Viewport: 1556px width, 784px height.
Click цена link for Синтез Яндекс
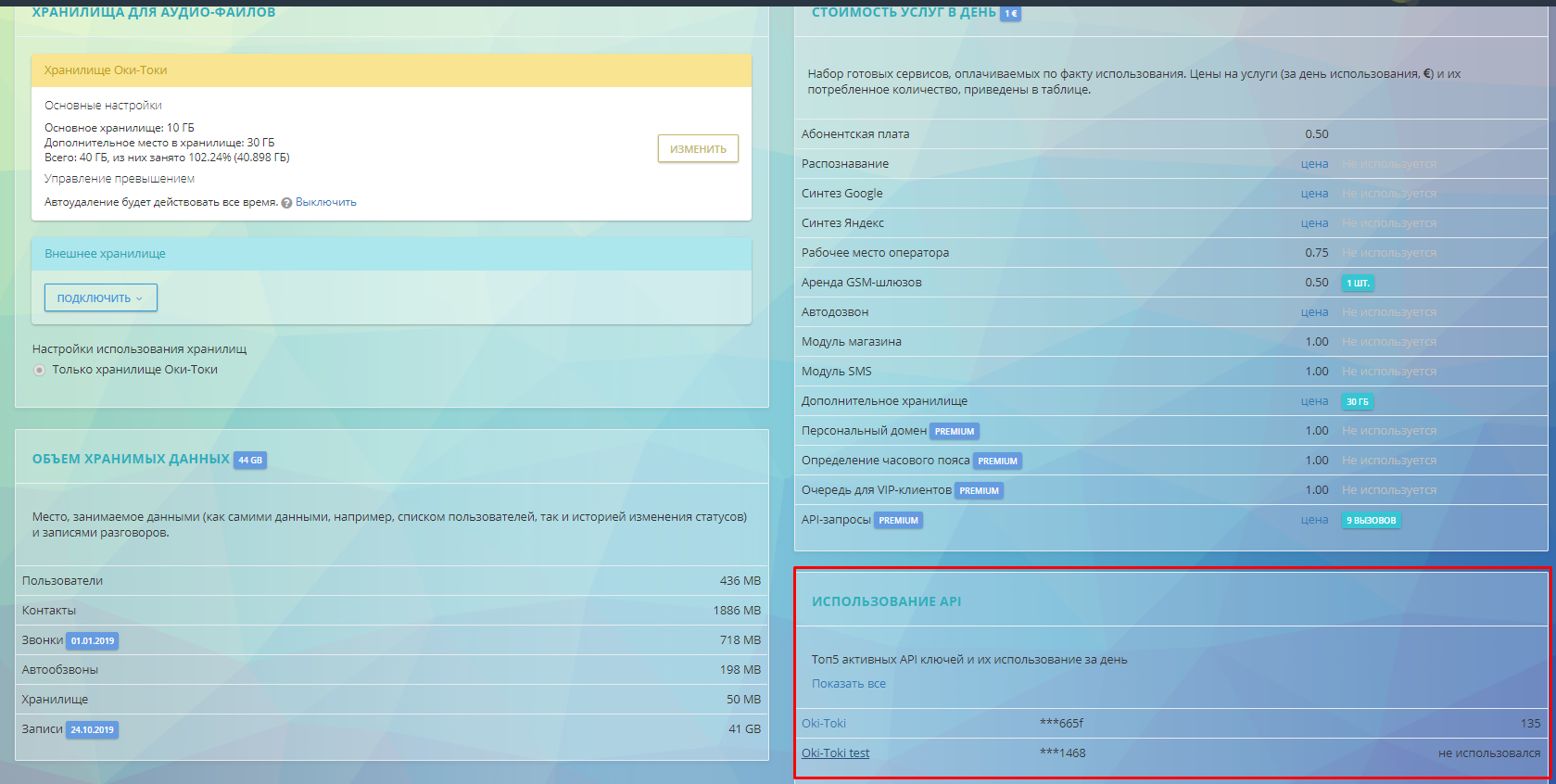(x=1314, y=223)
